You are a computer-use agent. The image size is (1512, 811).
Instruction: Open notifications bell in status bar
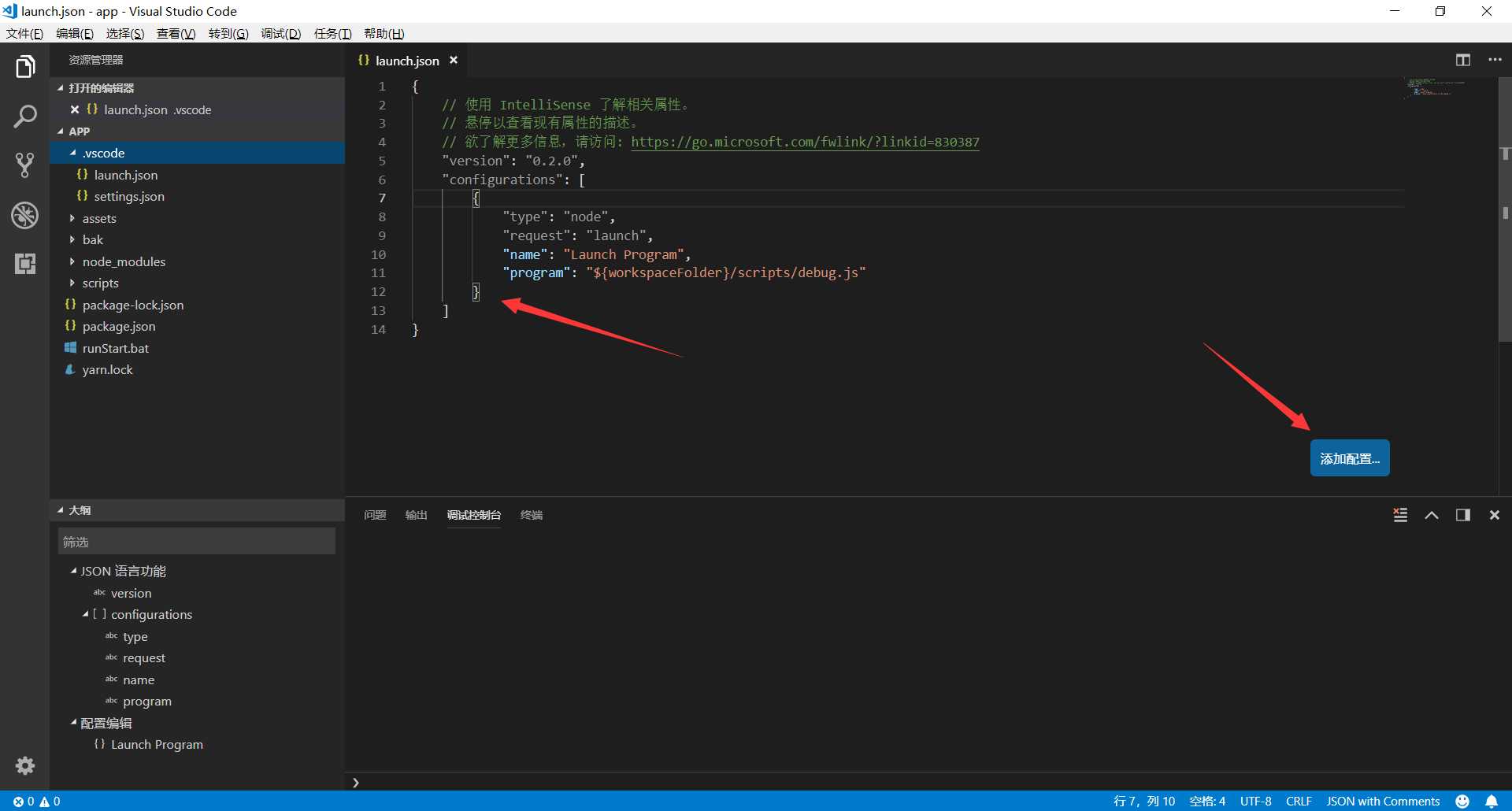(x=1492, y=801)
